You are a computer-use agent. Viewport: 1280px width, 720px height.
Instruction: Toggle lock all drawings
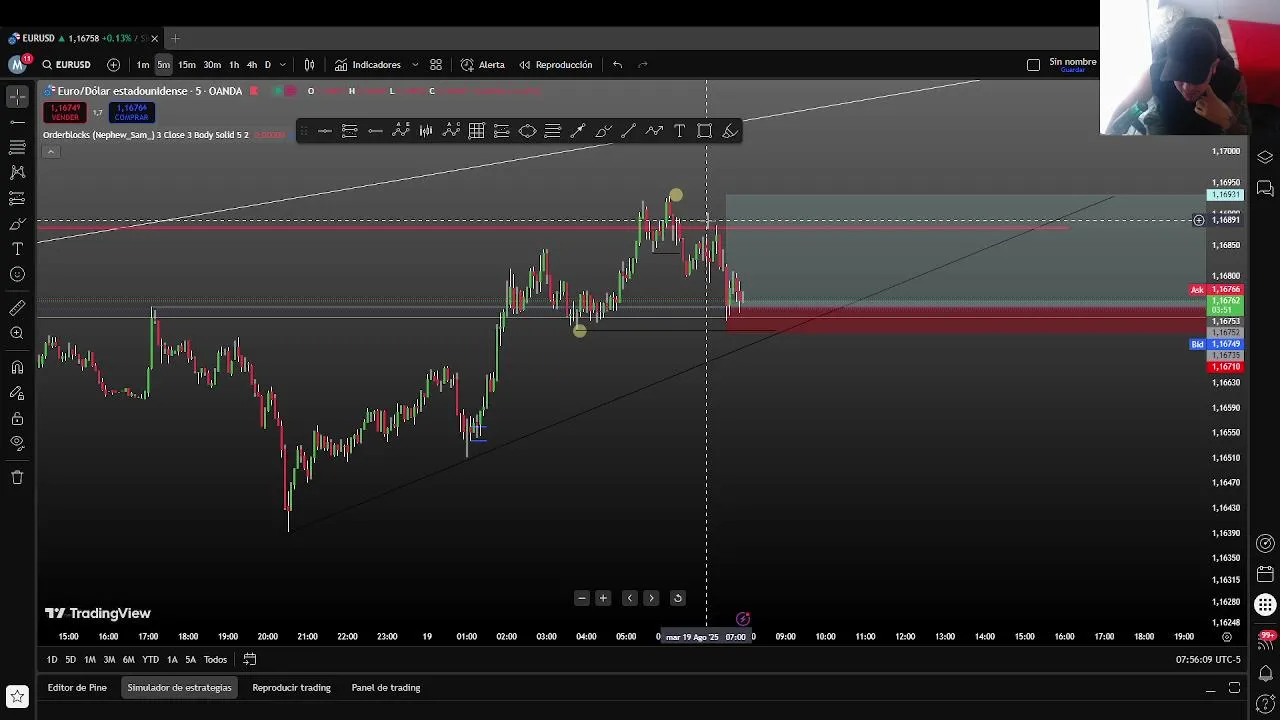click(x=17, y=418)
